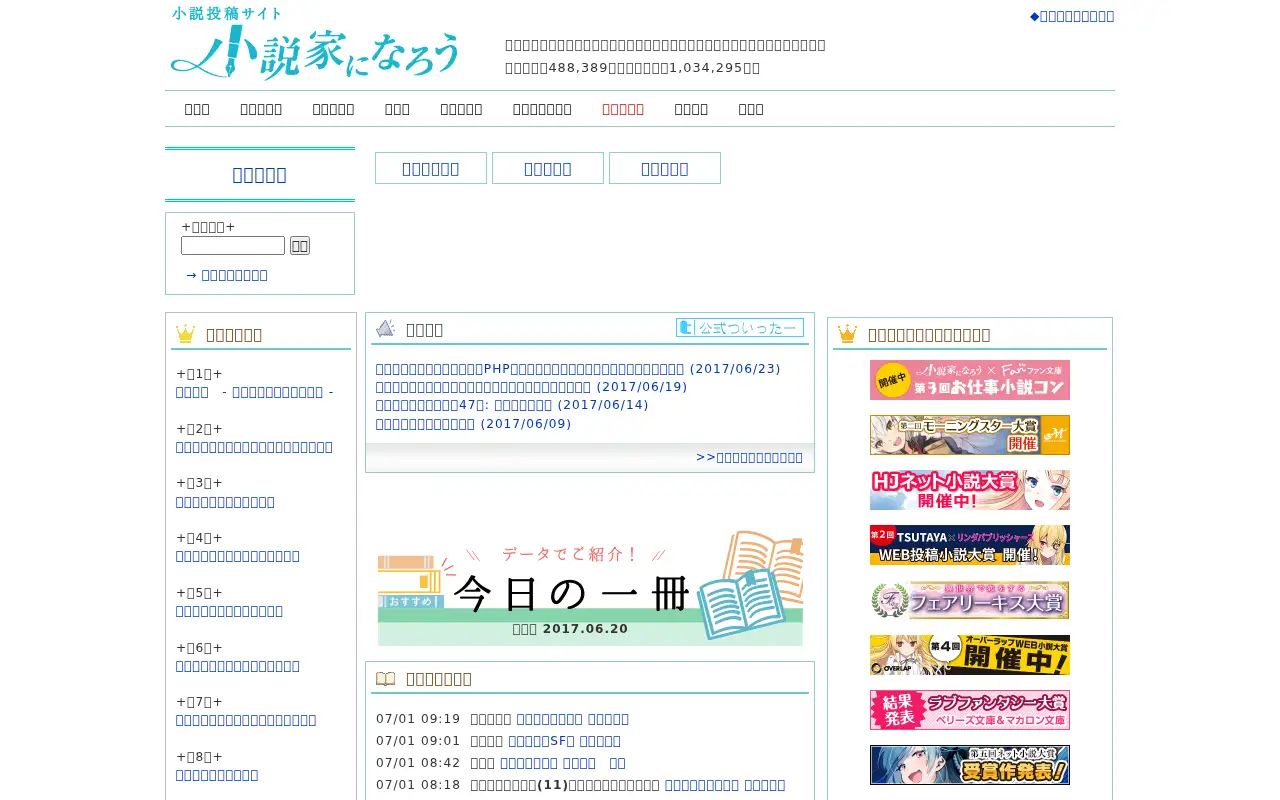Open the ラブファンタジー大賞 results banner
This screenshot has height=800, width=1280.
pyautogui.click(x=970, y=710)
